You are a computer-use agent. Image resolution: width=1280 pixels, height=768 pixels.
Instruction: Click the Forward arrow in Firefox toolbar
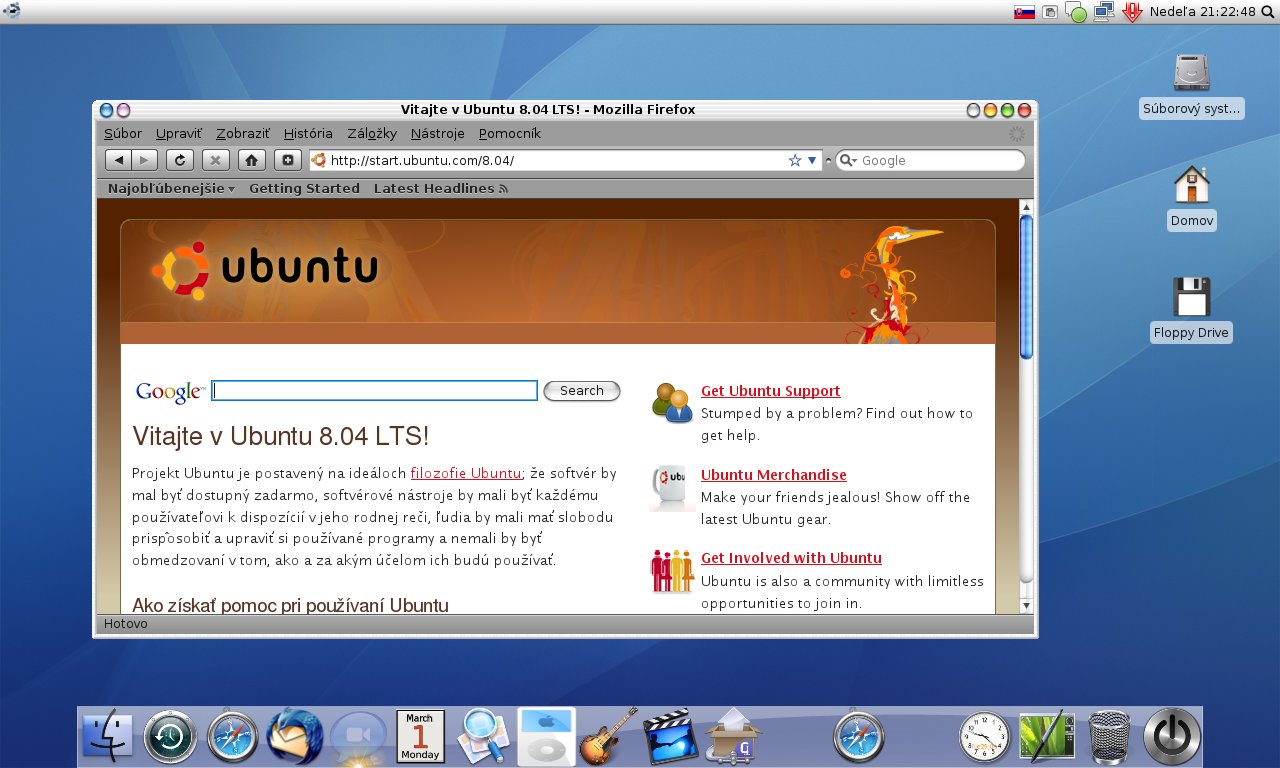[x=146, y=160]
